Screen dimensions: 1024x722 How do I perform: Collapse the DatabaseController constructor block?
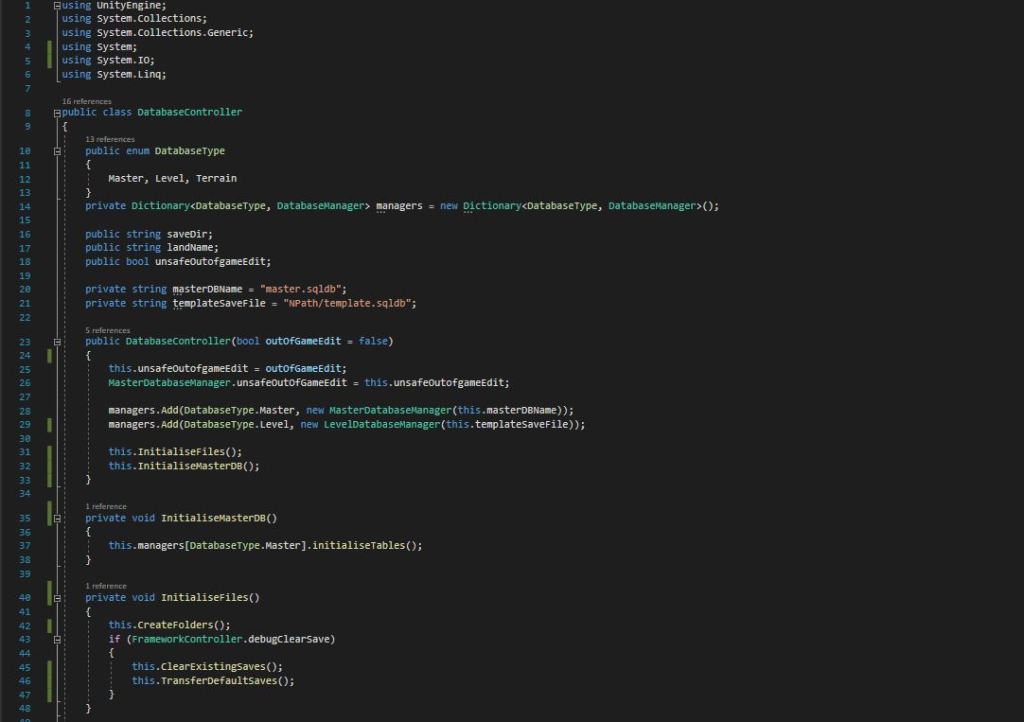tap(57, 342)
